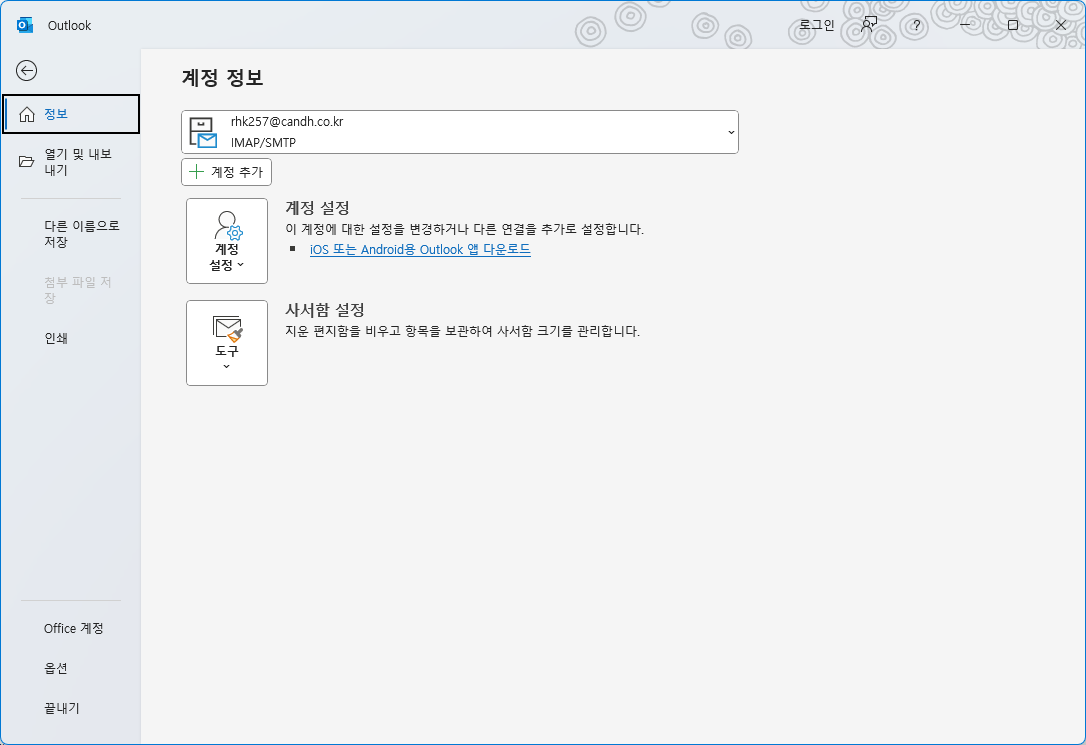The width and height of the screenshot is (1086, 745).
Task: Go back using the circled arrow
Action: point(26,71)
